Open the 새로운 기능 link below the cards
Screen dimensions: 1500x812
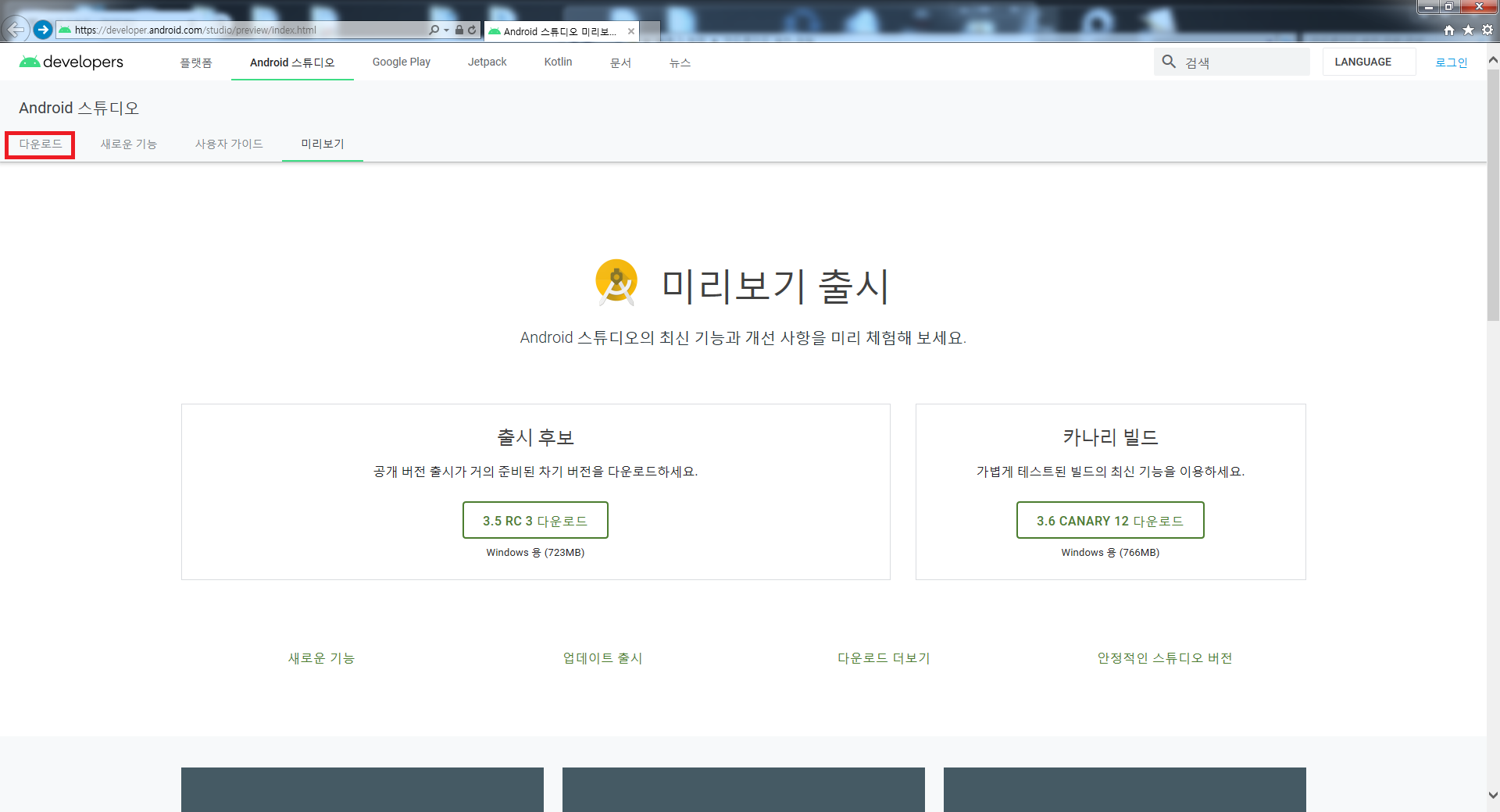pyautogui.click(x=321, y=658)
